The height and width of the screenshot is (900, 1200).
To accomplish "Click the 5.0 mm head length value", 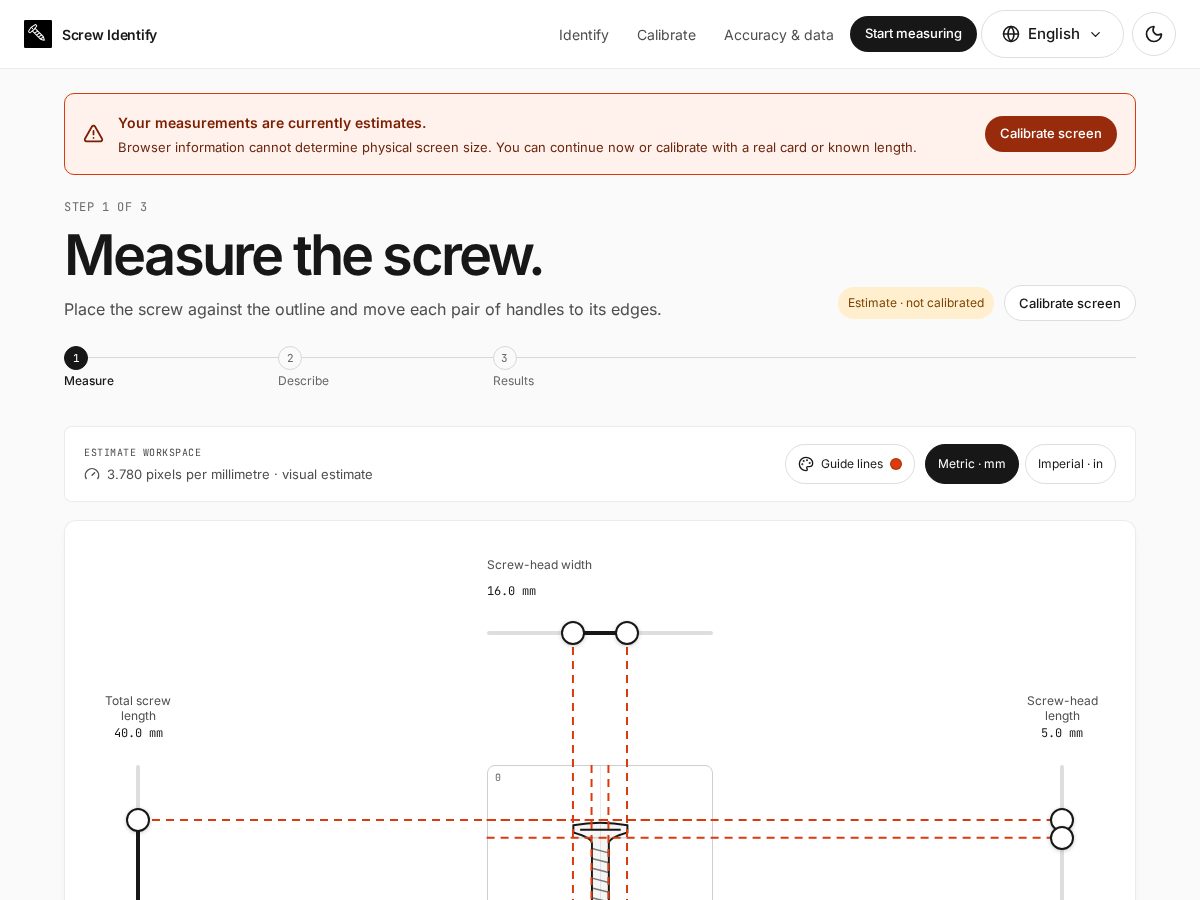I will 1062,733.
